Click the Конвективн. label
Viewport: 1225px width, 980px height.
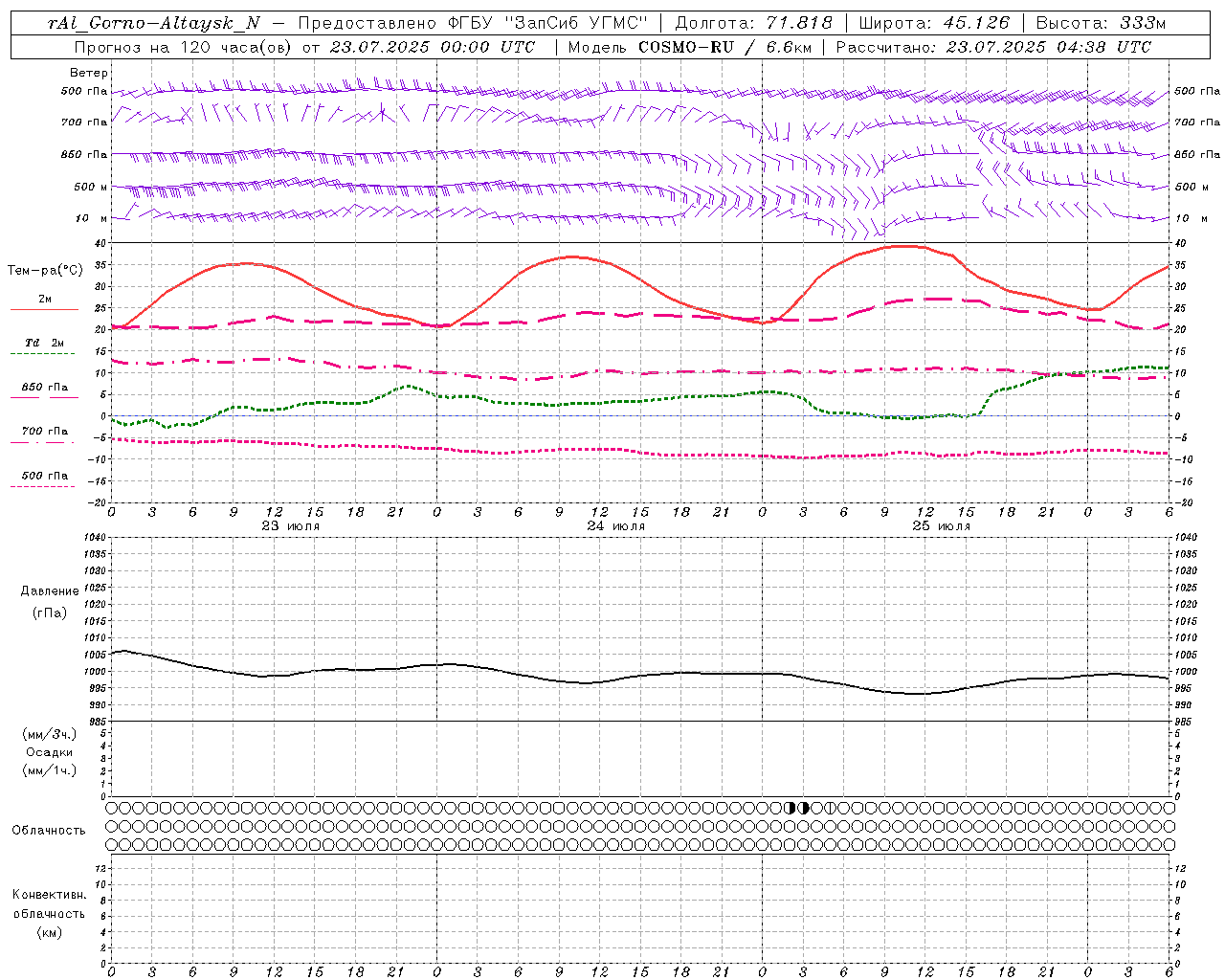50,895
